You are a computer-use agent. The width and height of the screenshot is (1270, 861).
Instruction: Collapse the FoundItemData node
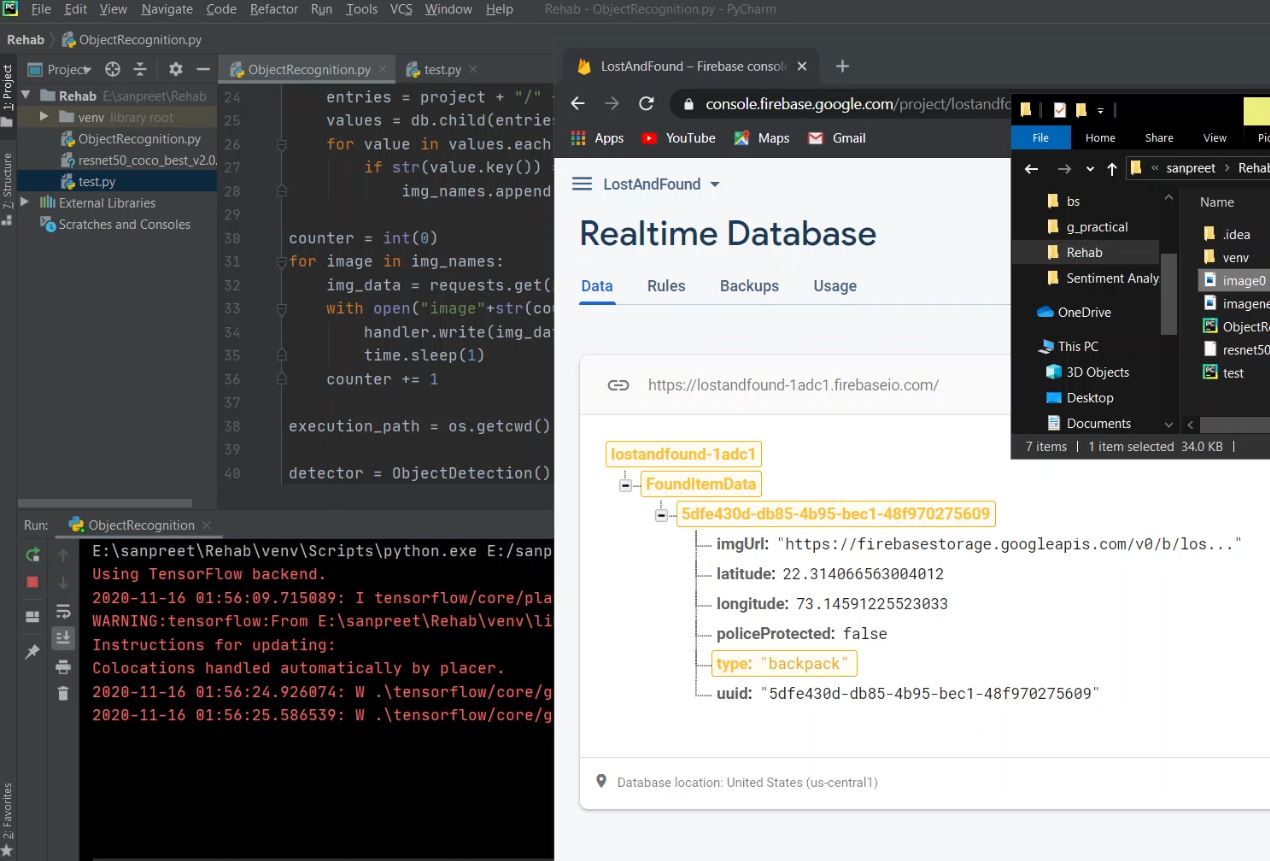(625, 485)
